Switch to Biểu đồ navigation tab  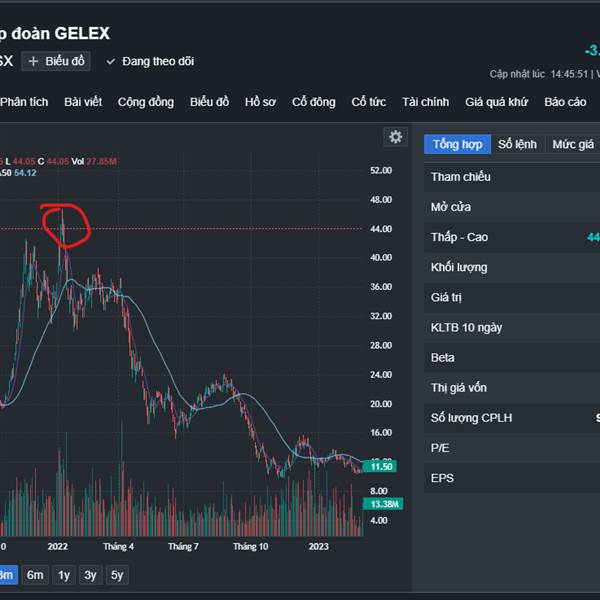point(209,102)
